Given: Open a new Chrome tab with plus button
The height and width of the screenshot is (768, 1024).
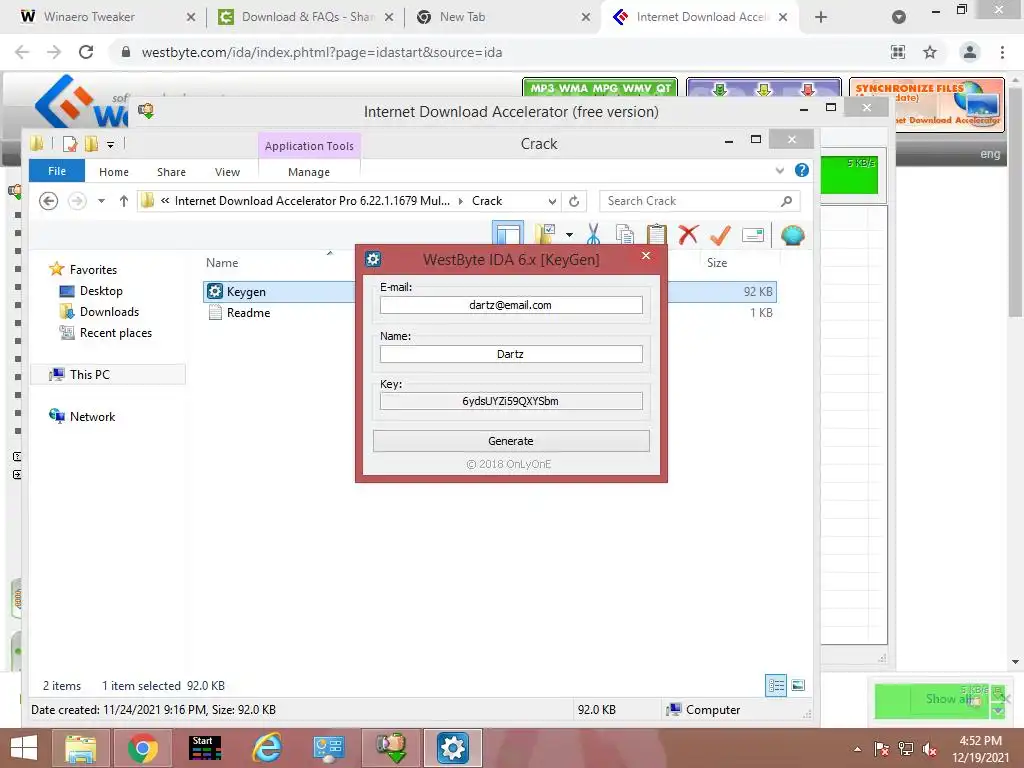Looking at the screenshot, I should pos(821,17).
